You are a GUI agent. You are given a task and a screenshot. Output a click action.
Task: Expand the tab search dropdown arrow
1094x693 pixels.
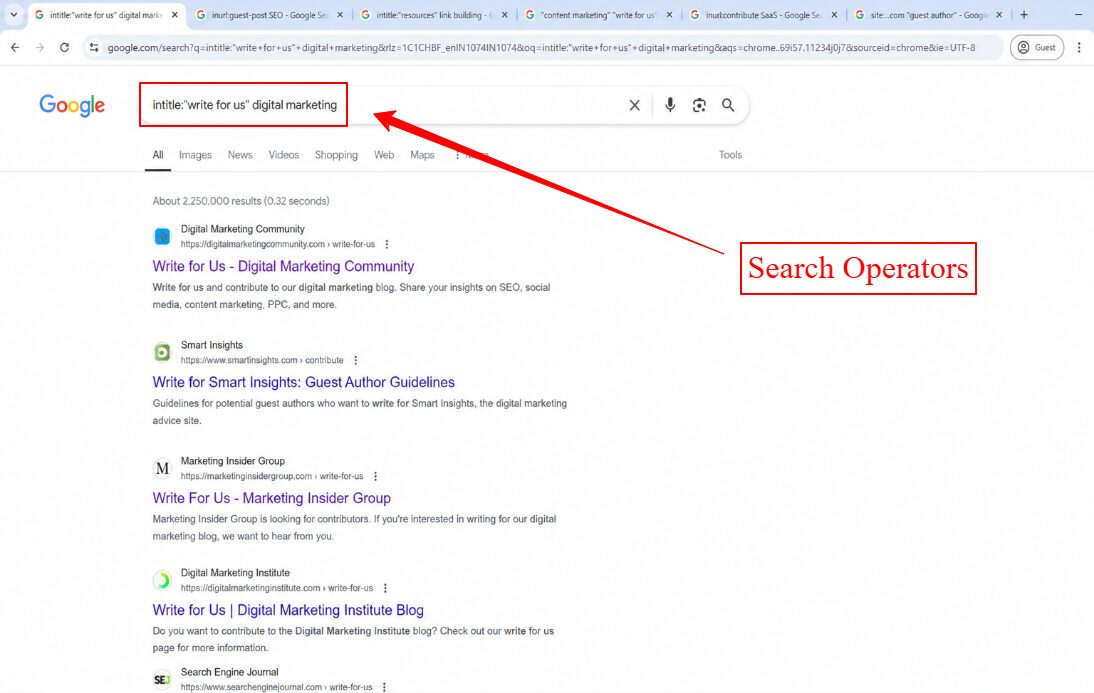(x=13, y=15)
